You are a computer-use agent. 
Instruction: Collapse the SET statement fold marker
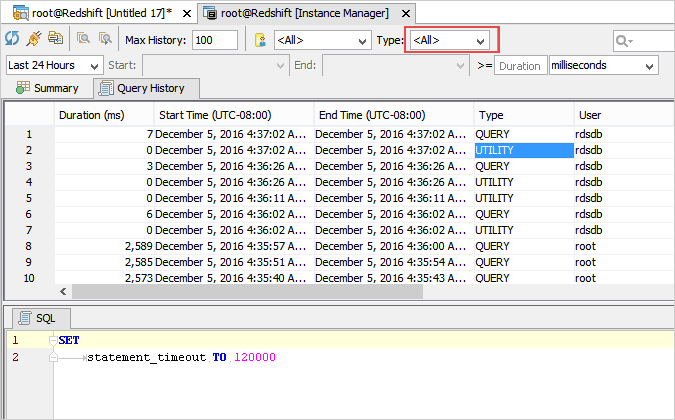[53, 340]
